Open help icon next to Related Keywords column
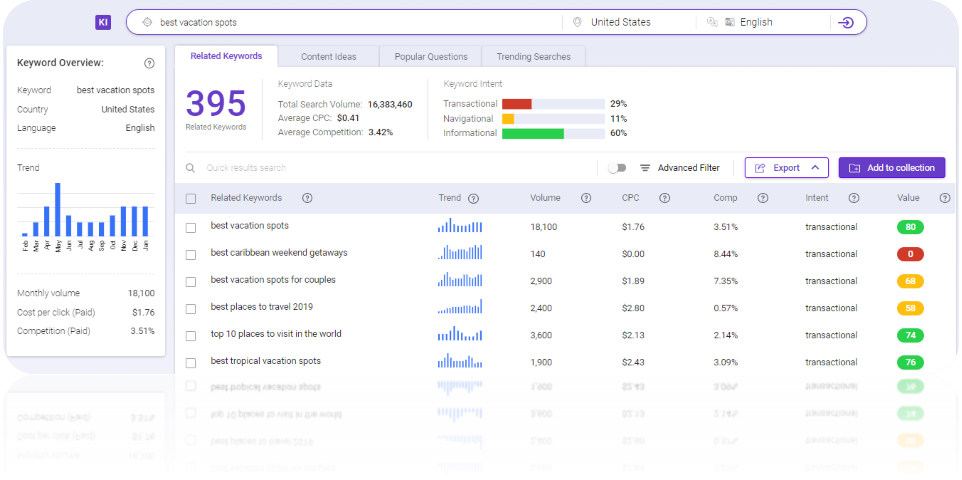 tap(307, 198)
